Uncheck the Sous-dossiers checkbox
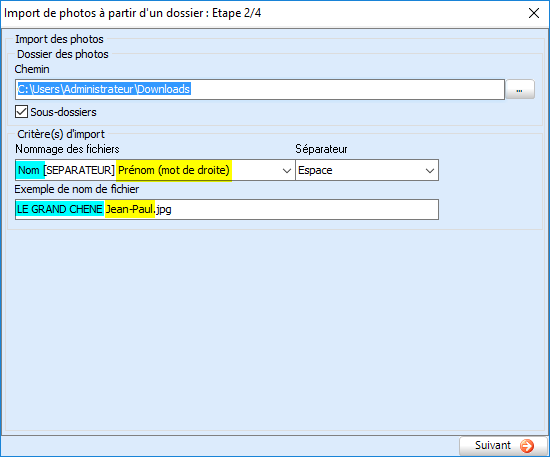This screenshot has width=550, height=457. coord(21,112)
